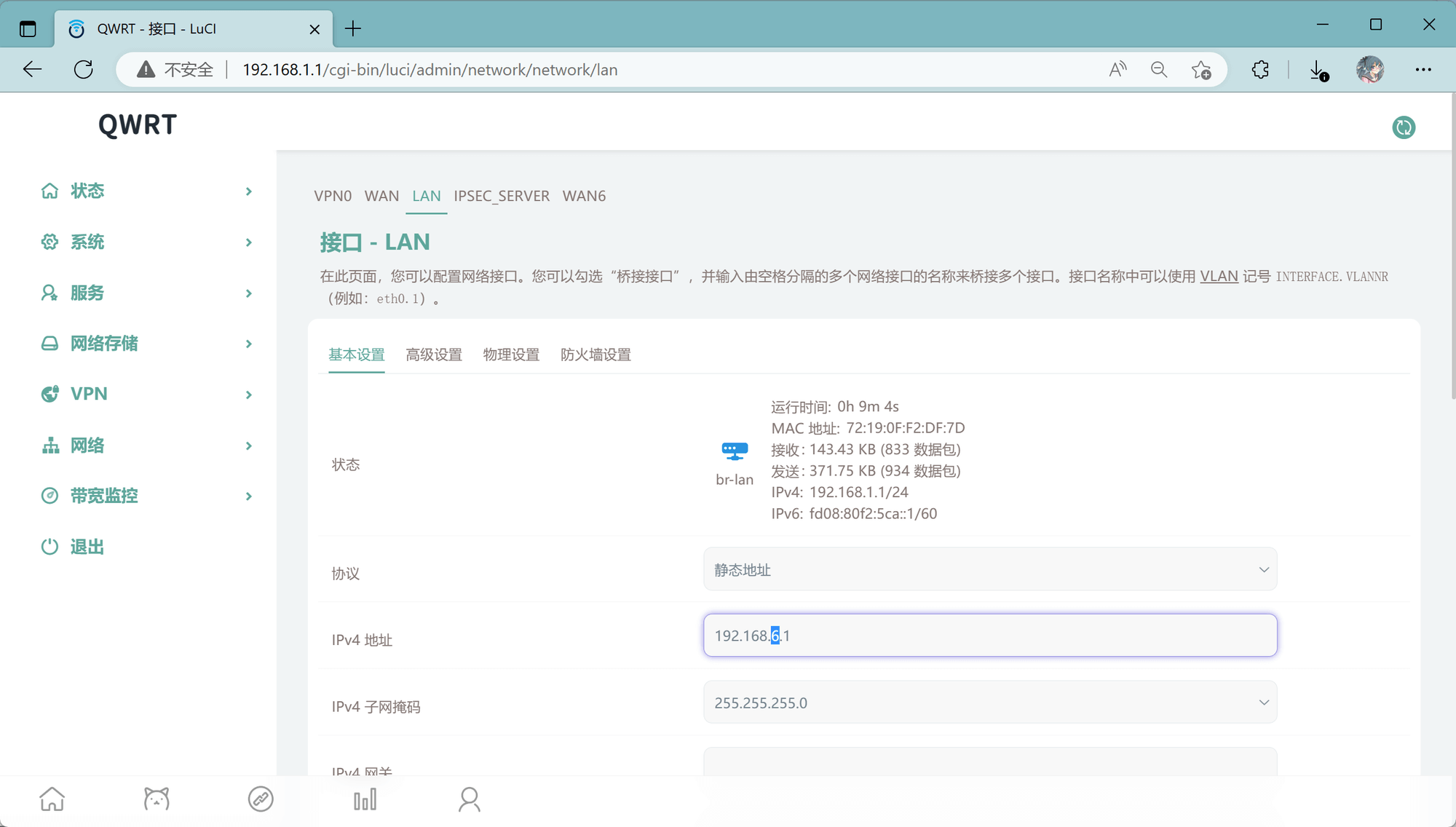The height and width of the screenshot is (827, 1456).
Task: Click the cat icon in bottom bar
Action: (x=156, y=799)
